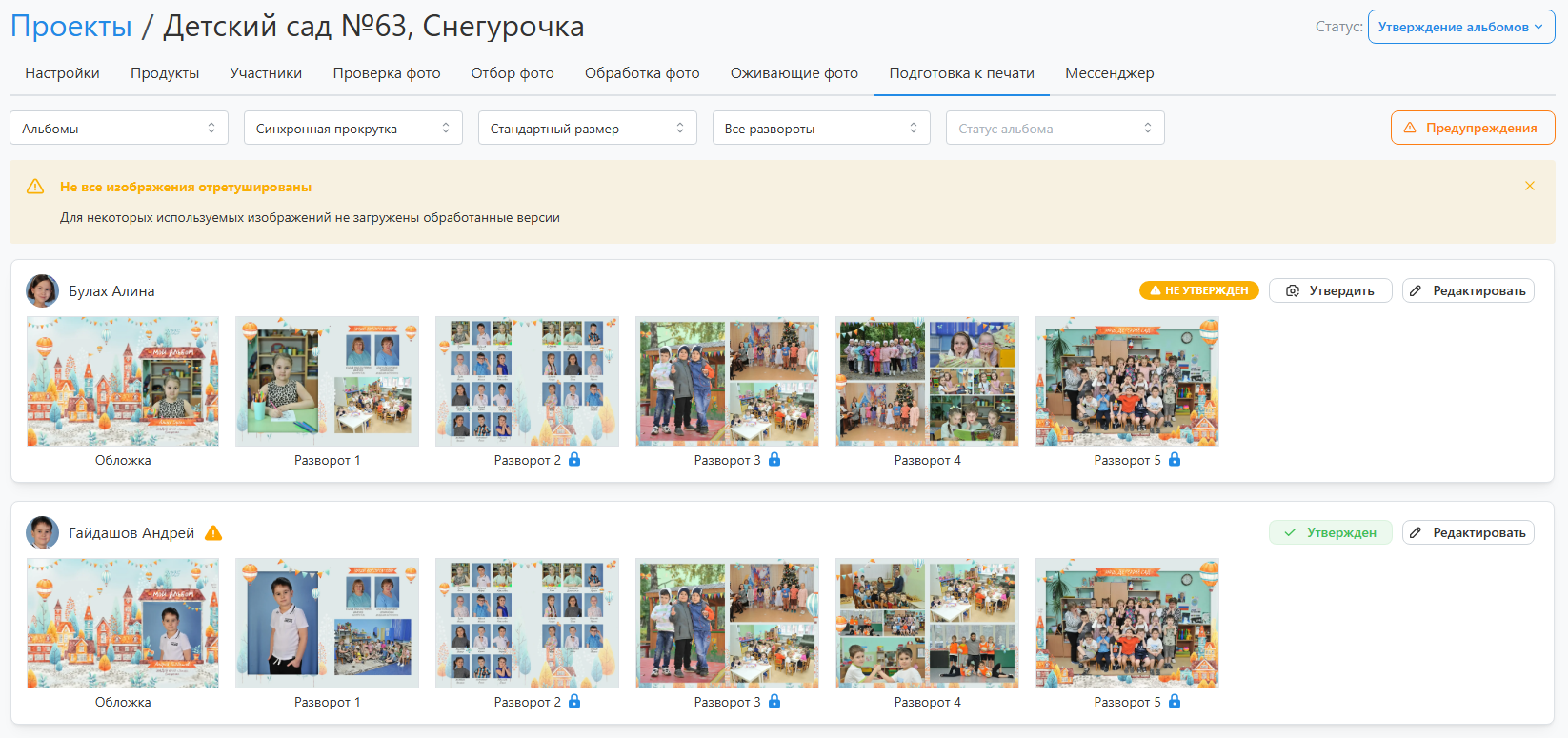
Task: Toggle the Утвержден status for Гайдашов Андрей
Action: point(1330,533)
